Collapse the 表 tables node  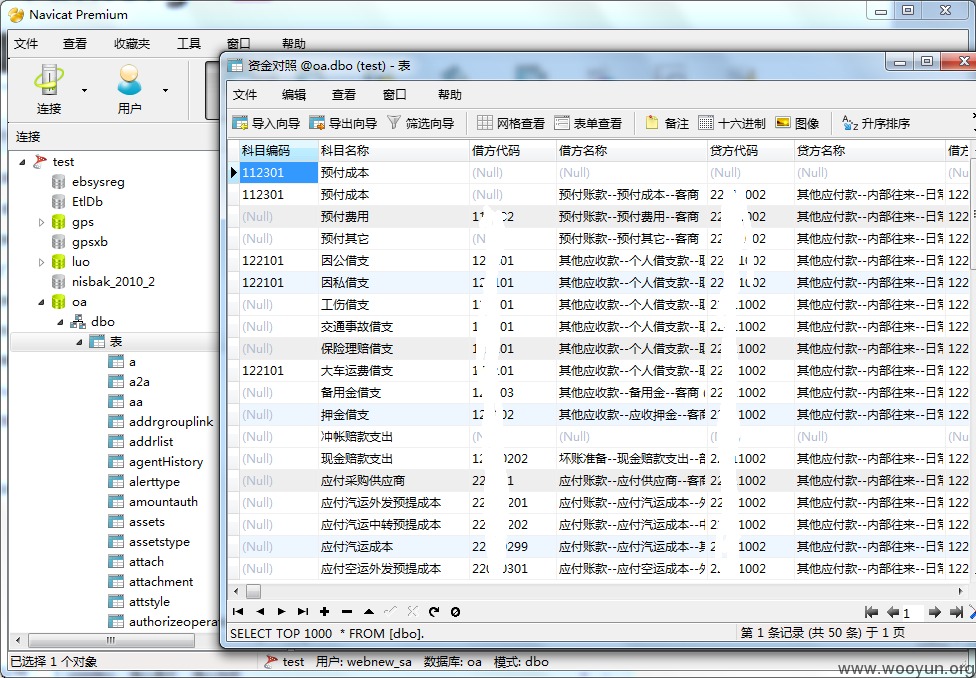click(x=80, y=342)
